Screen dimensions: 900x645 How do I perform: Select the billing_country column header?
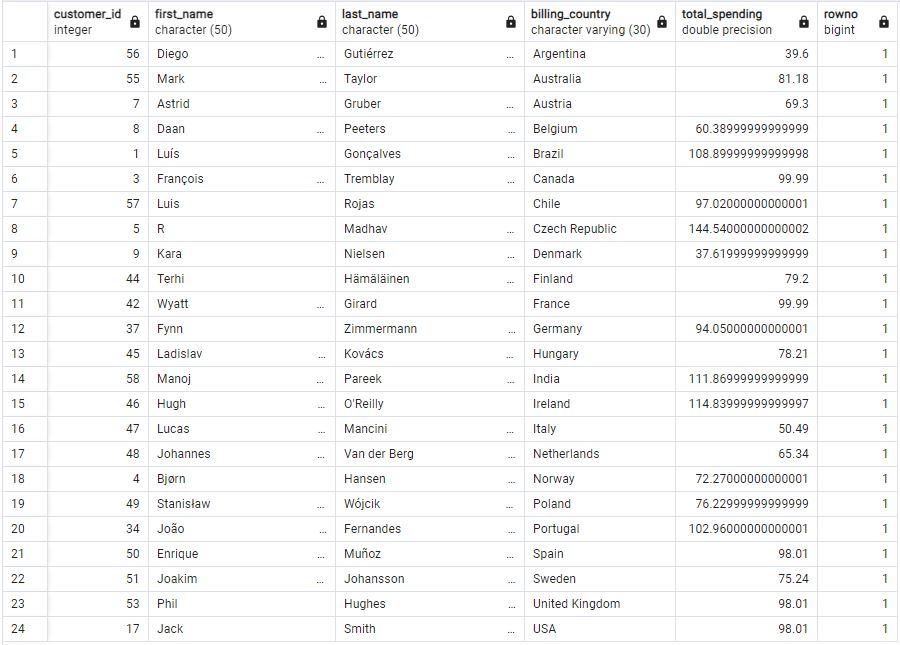click(600, 22)
